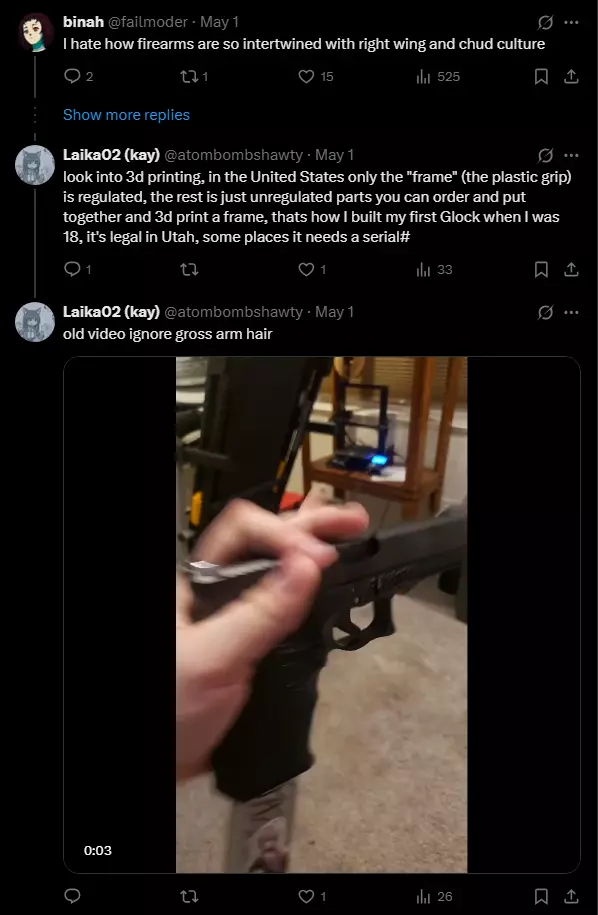The image size is (598, 915).
Task: Share binah's tweet via share icon
Action: point(572,76)
